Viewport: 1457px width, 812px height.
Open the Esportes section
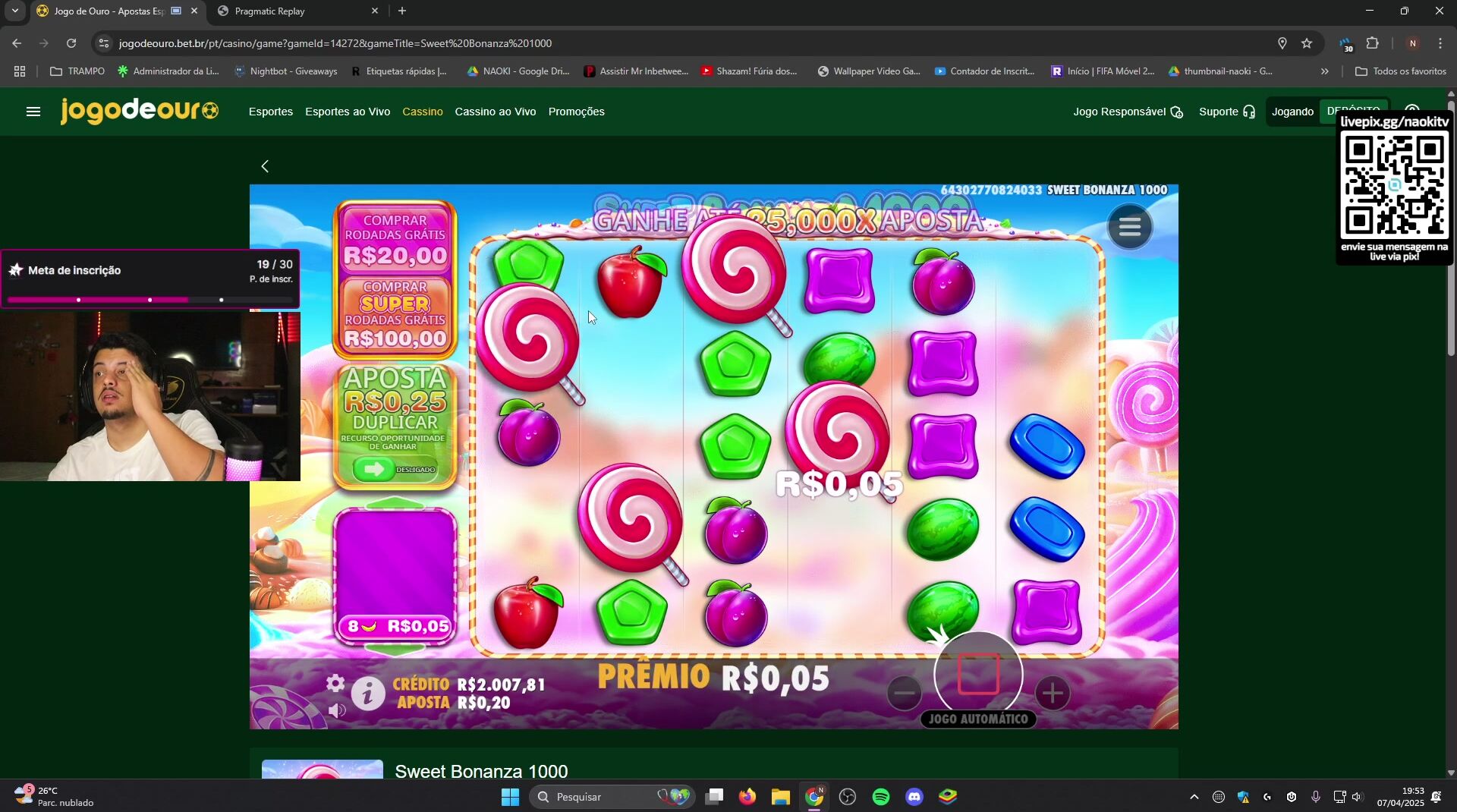tap(270, 112)
